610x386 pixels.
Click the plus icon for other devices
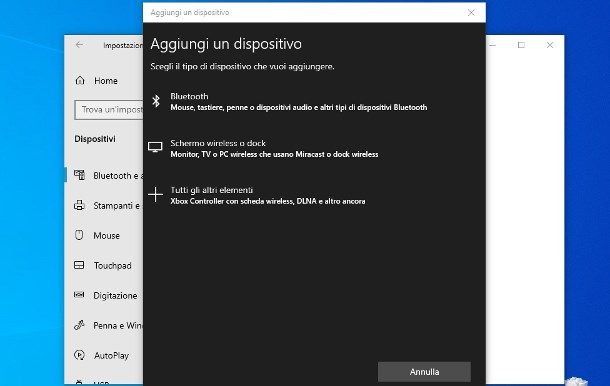[155, 194]
